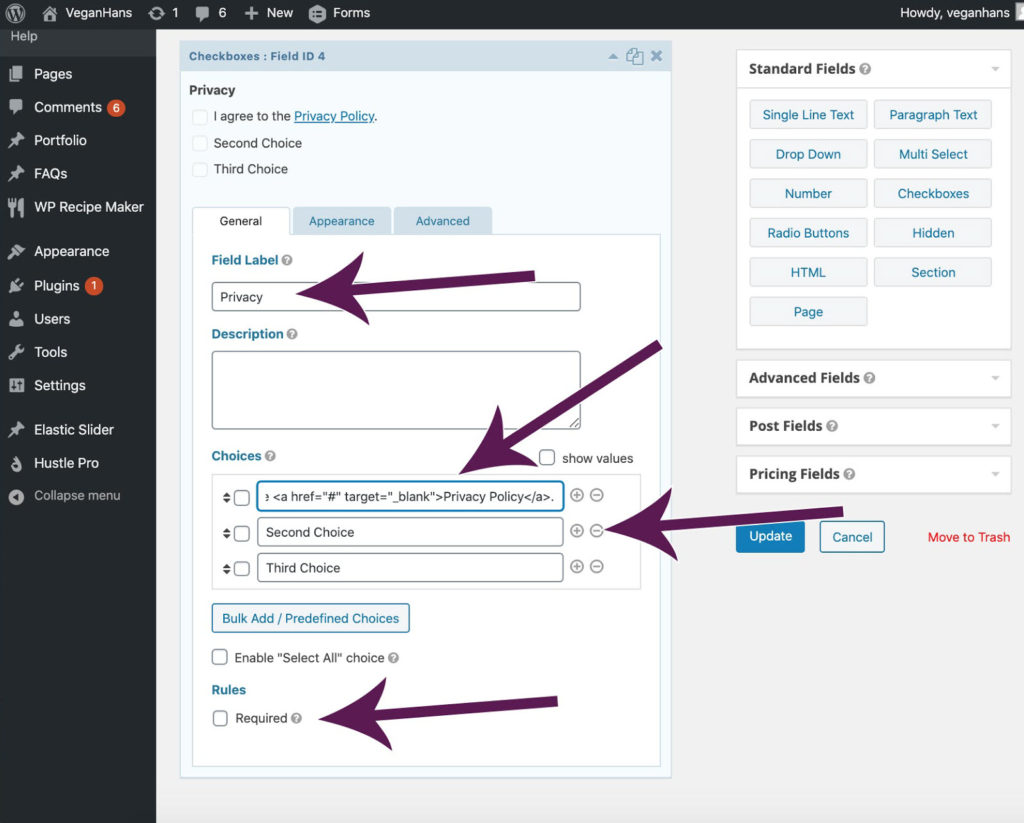The image size is (1024, 823).
Task: Click the Update button to save
Action: [770, 537]
